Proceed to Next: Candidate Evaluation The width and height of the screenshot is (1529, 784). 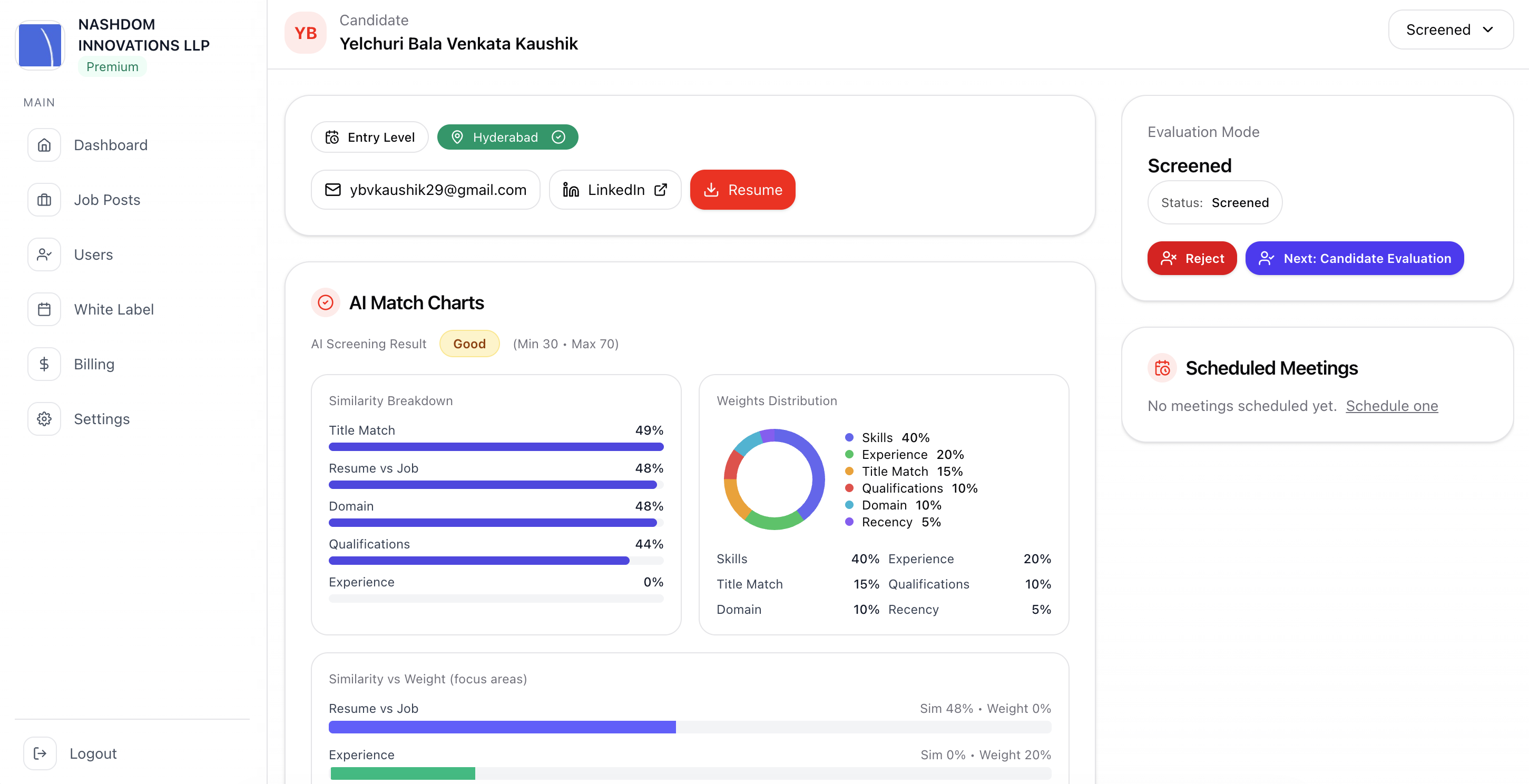click(1354, 258)
